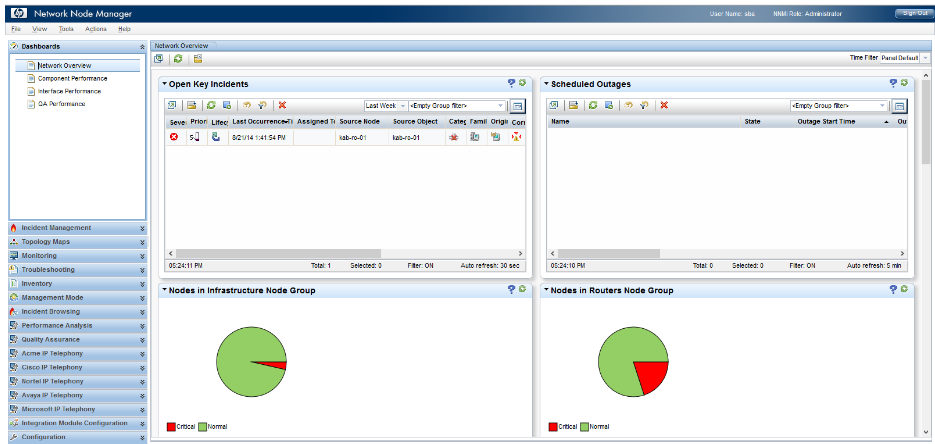Delete selected incident using the red X icon

(x=282, y=105)
